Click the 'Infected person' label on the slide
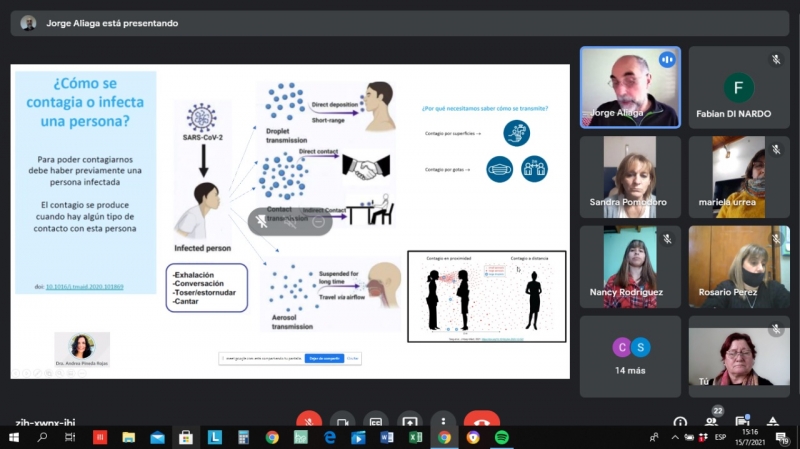Image resolution: width=800 pixels, height=449 pixels. pyautogui.click(x=203, y=248)
